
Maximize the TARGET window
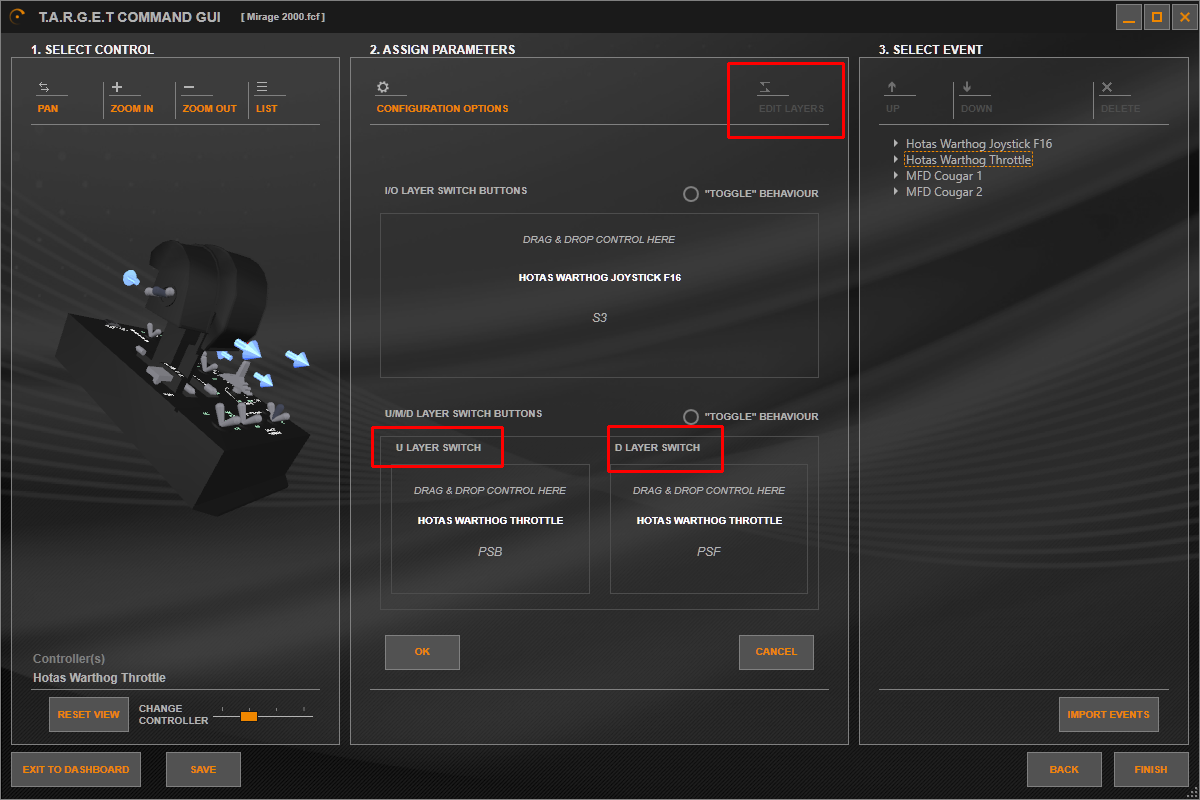click(1157, 17)
